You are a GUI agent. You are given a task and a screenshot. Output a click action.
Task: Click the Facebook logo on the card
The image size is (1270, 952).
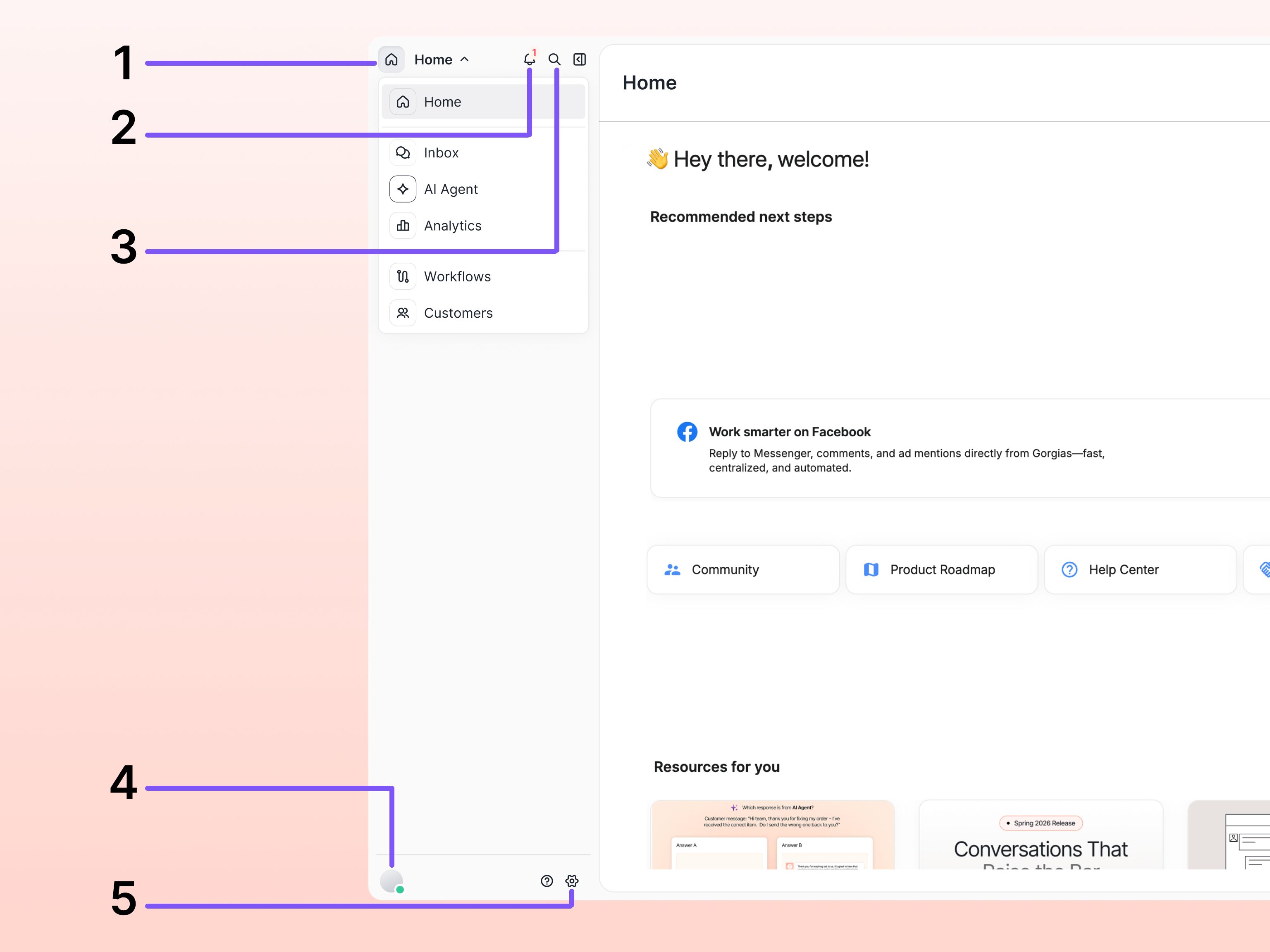point(687,431)
